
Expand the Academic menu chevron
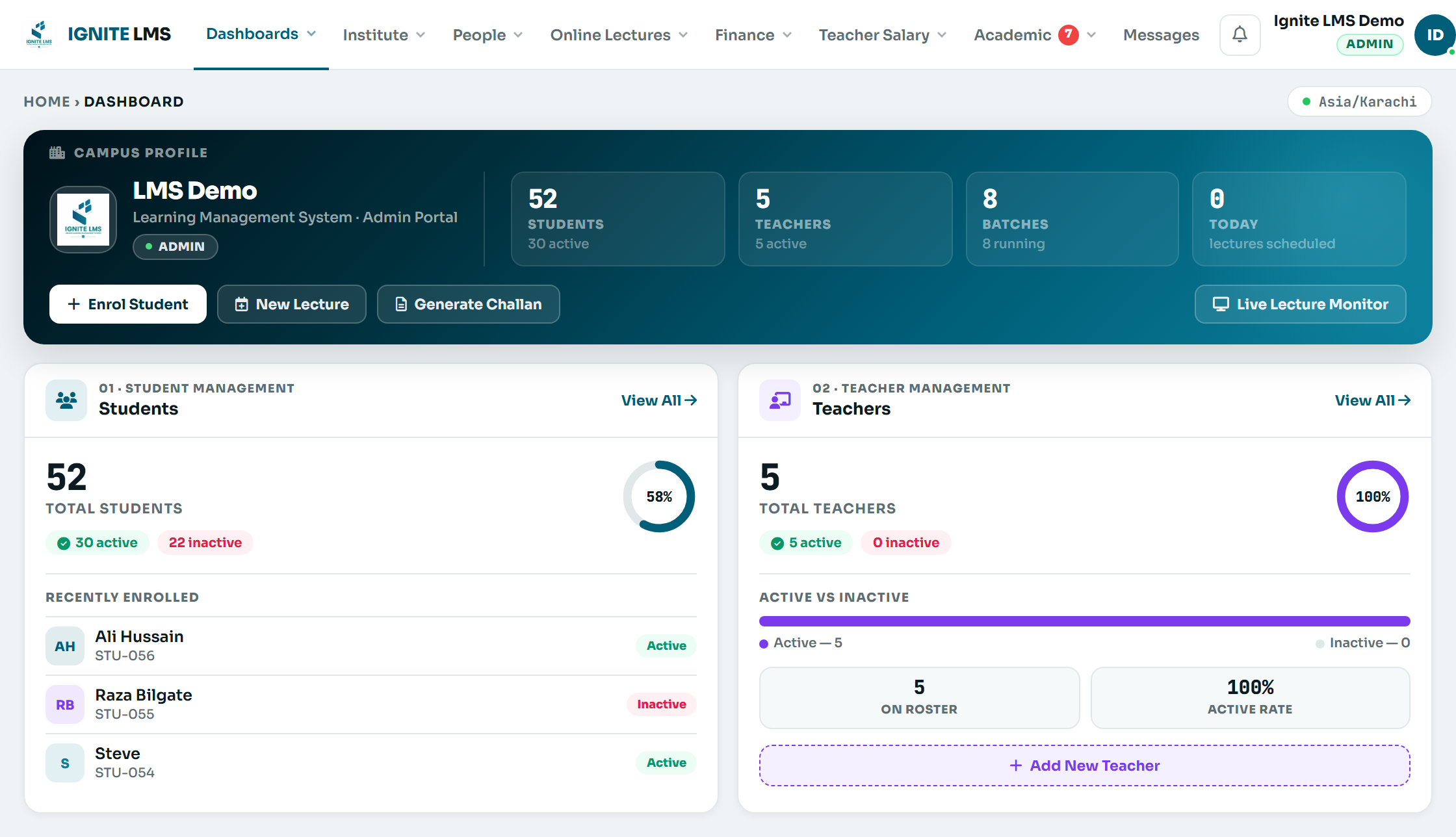point(1091,35)
